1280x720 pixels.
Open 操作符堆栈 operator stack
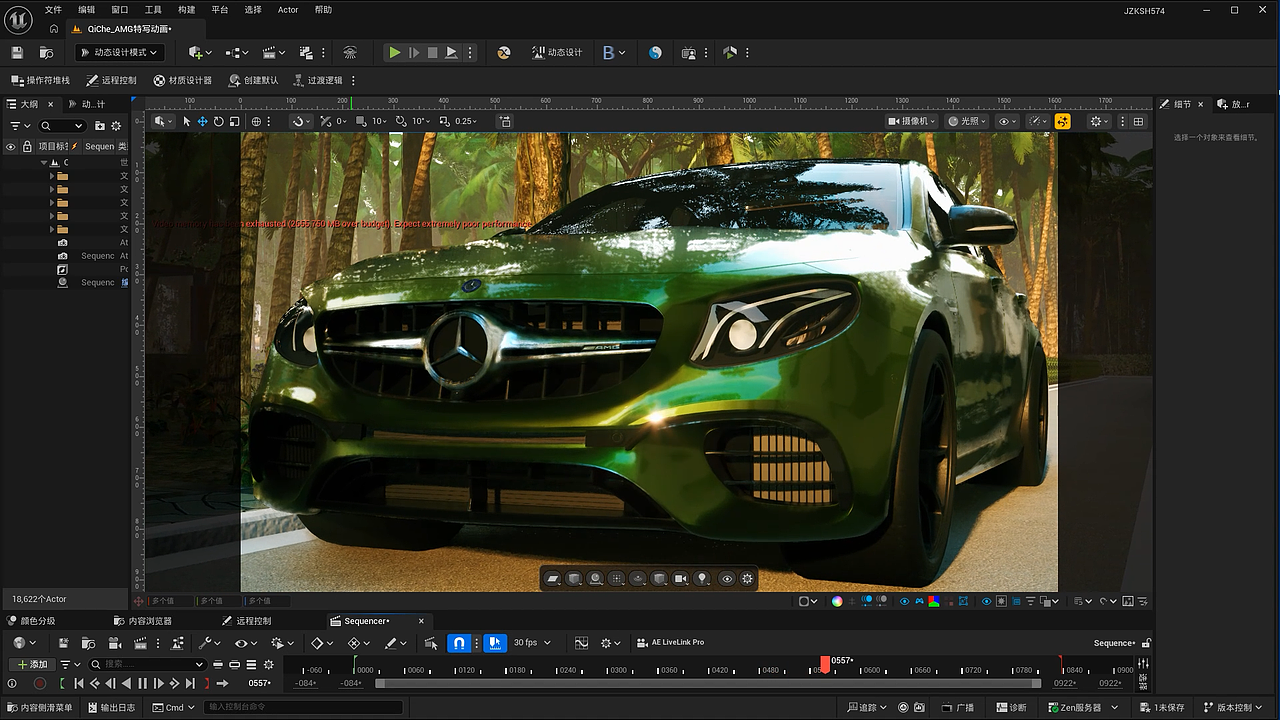click(40, 80)
